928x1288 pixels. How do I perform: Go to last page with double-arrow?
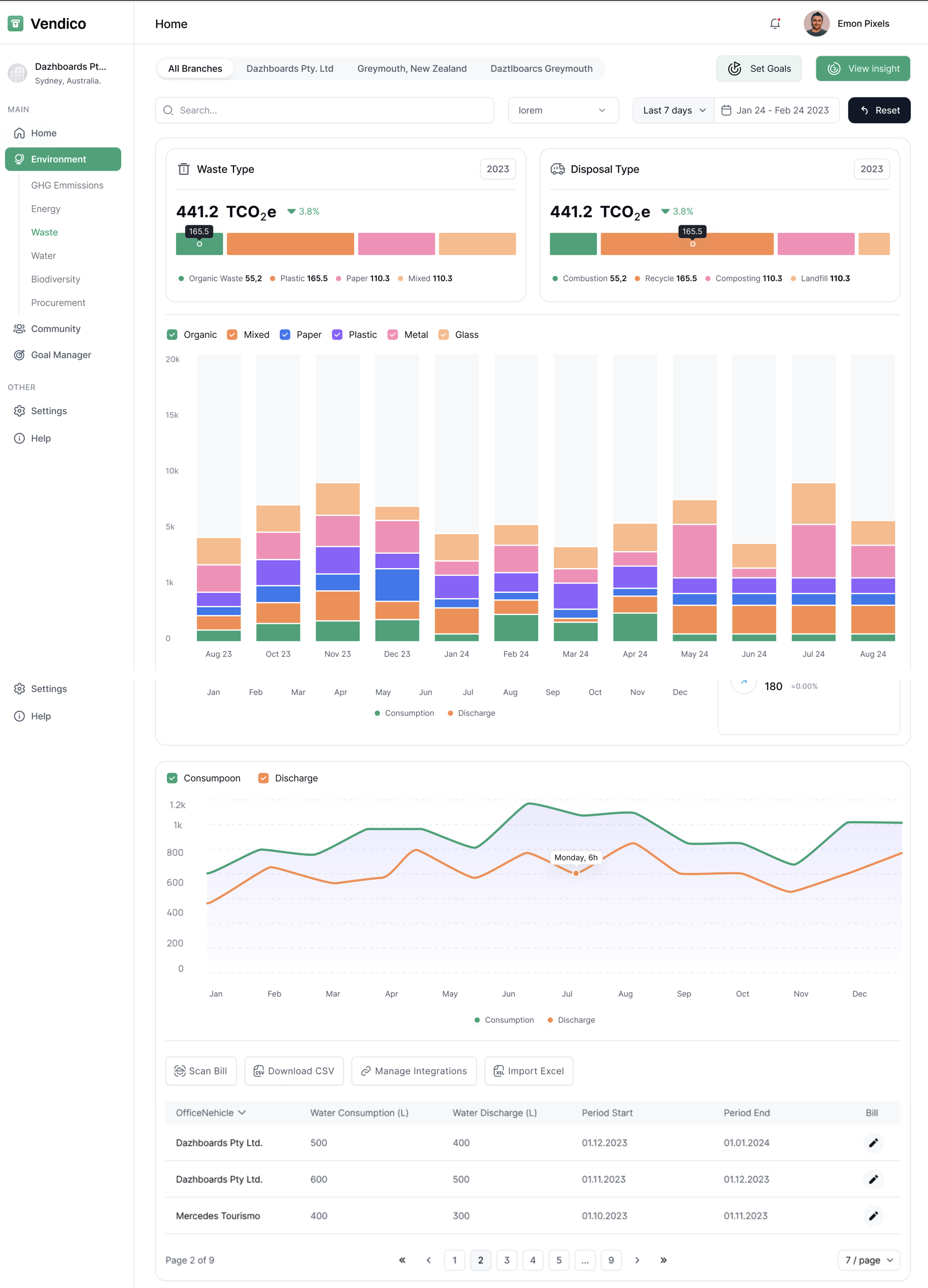[663, 1259]
